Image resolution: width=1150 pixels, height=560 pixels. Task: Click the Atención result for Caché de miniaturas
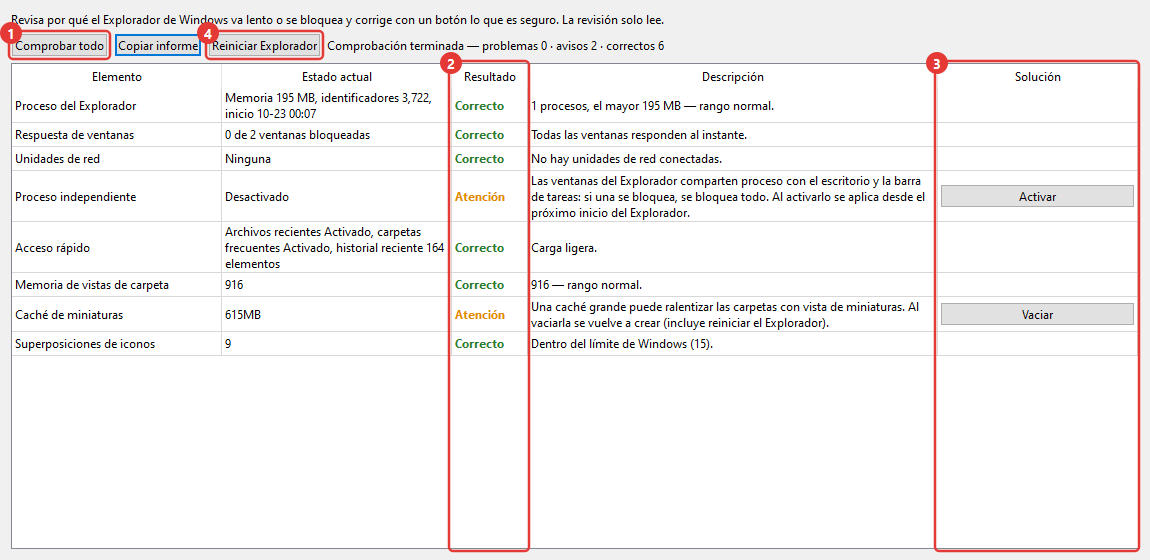480,314
